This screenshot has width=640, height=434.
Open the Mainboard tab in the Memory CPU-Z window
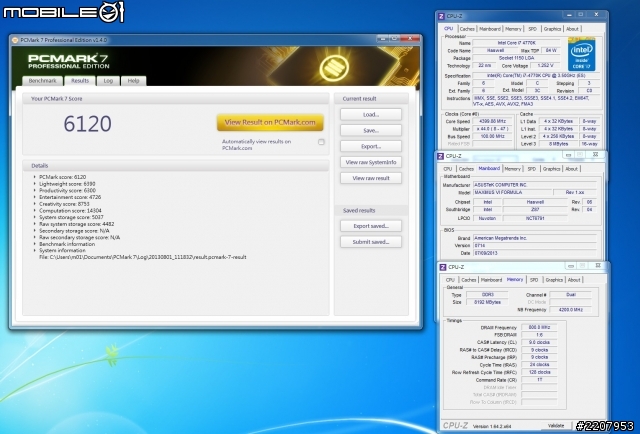(491, 280)
